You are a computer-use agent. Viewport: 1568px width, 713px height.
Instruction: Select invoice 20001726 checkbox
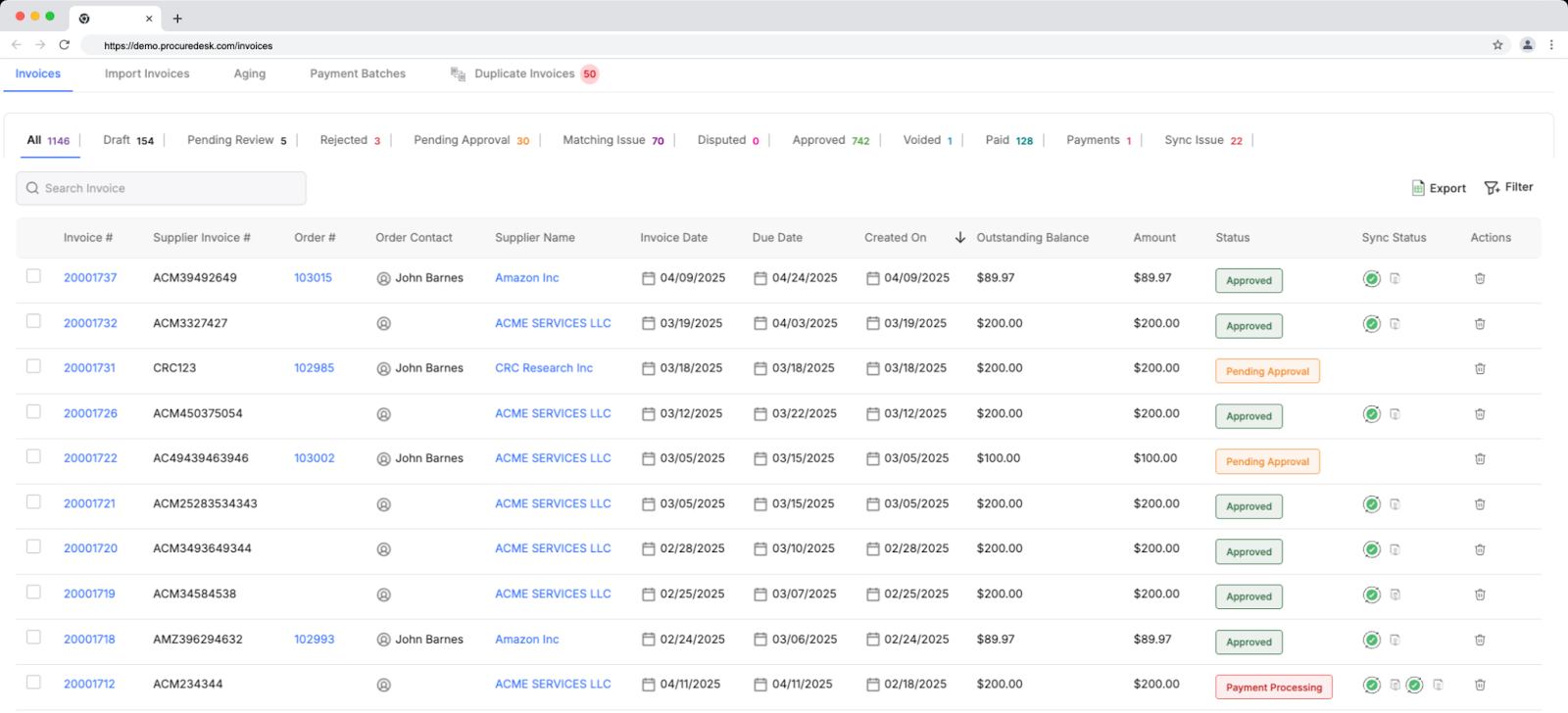33,411
